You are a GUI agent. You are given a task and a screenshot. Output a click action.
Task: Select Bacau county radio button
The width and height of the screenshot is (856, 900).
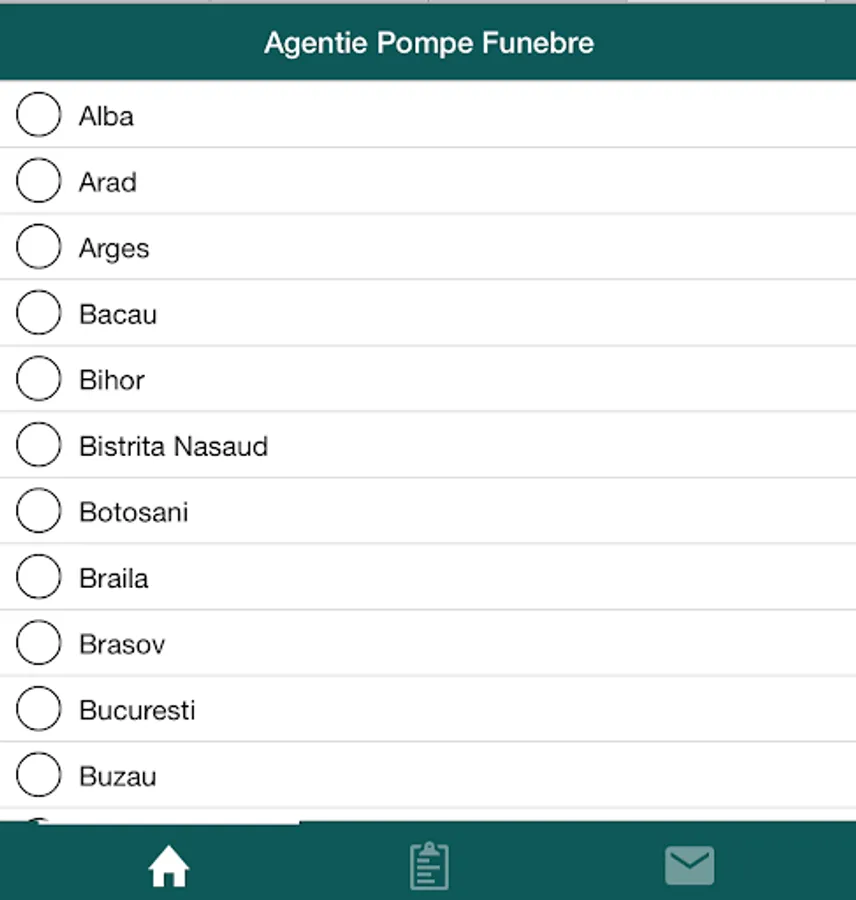tap(39, 313)
